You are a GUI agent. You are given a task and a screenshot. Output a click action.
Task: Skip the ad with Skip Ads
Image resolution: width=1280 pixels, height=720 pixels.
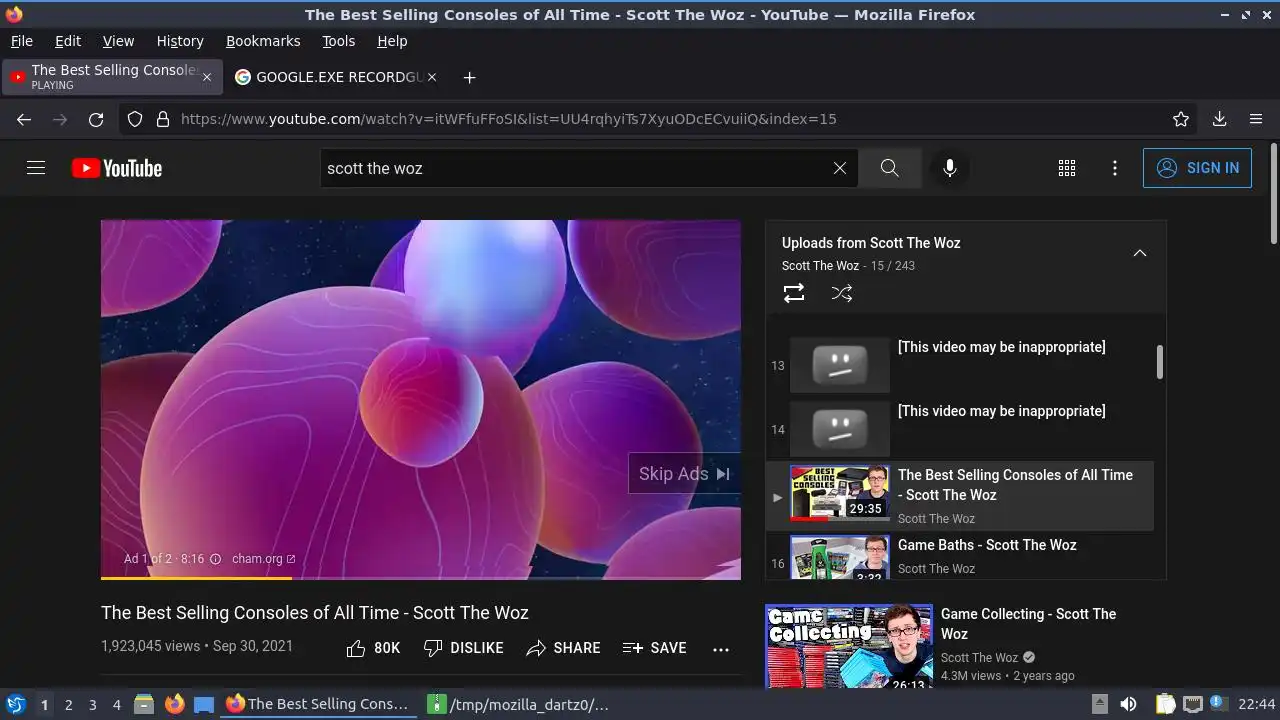[684, 474]
